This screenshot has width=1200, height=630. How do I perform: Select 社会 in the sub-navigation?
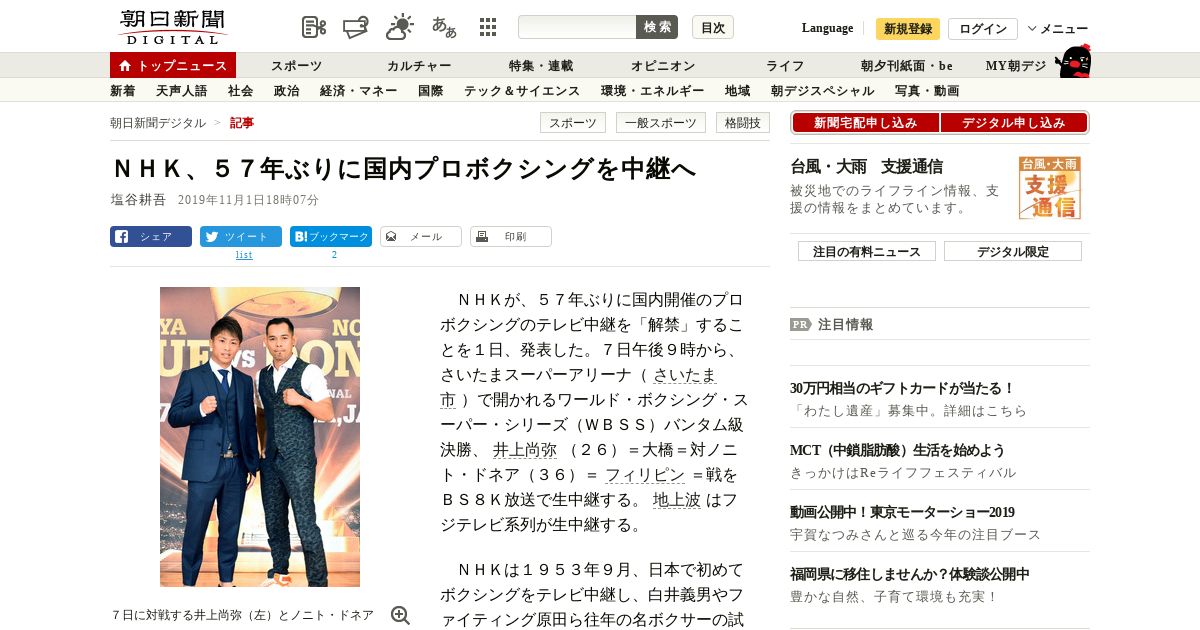pyautogui.click(x=240, y=91)
